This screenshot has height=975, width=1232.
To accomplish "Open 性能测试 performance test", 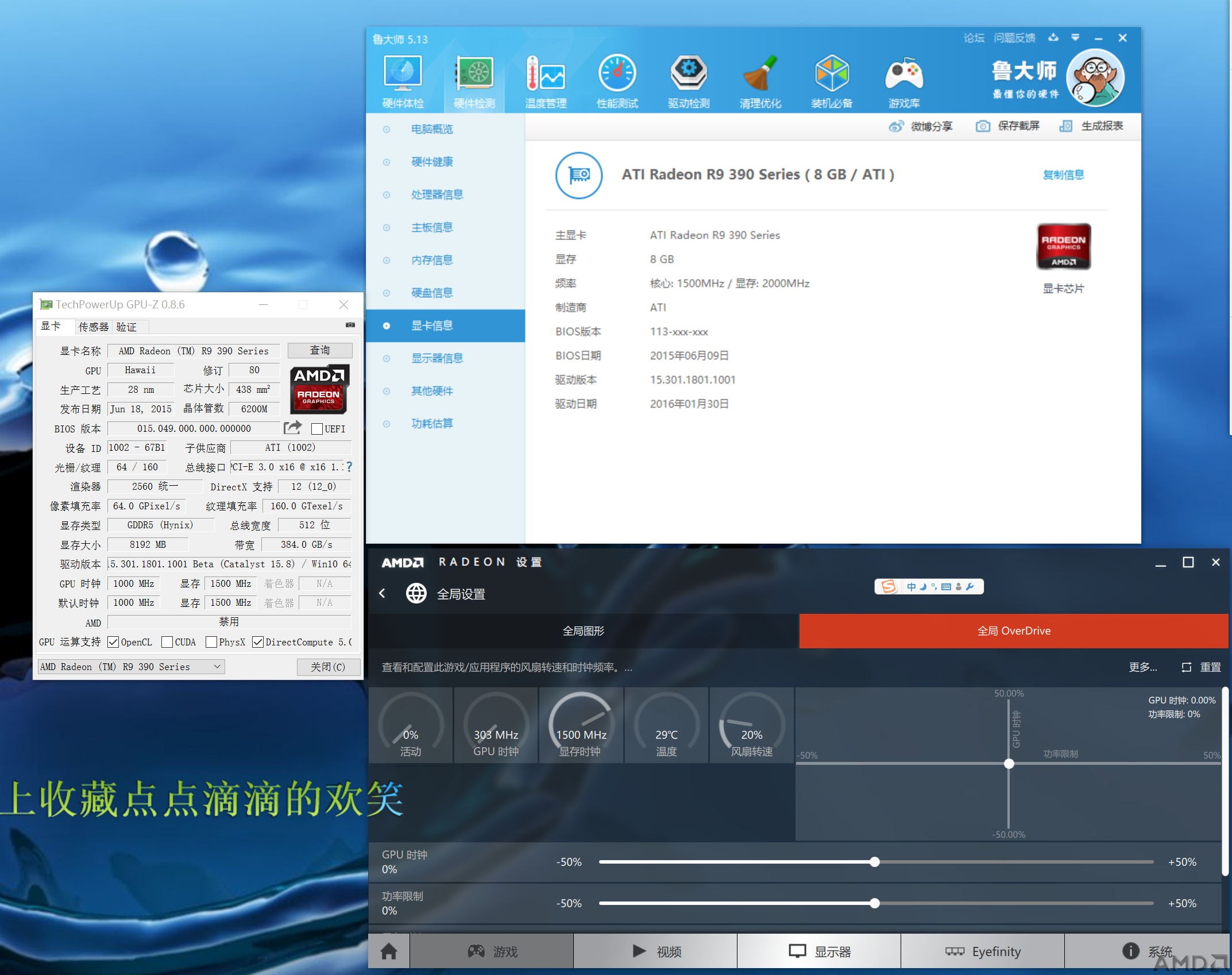I will (617, 82).
